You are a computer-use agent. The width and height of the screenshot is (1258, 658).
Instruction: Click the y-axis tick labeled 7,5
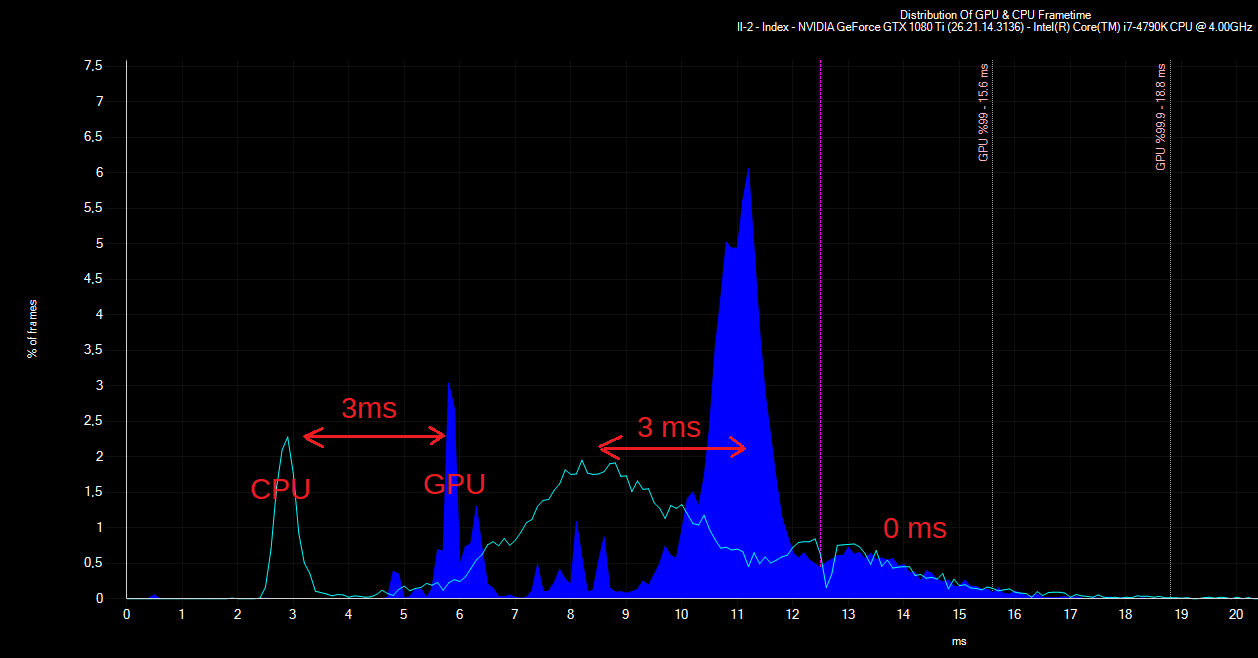click(93, 65)
